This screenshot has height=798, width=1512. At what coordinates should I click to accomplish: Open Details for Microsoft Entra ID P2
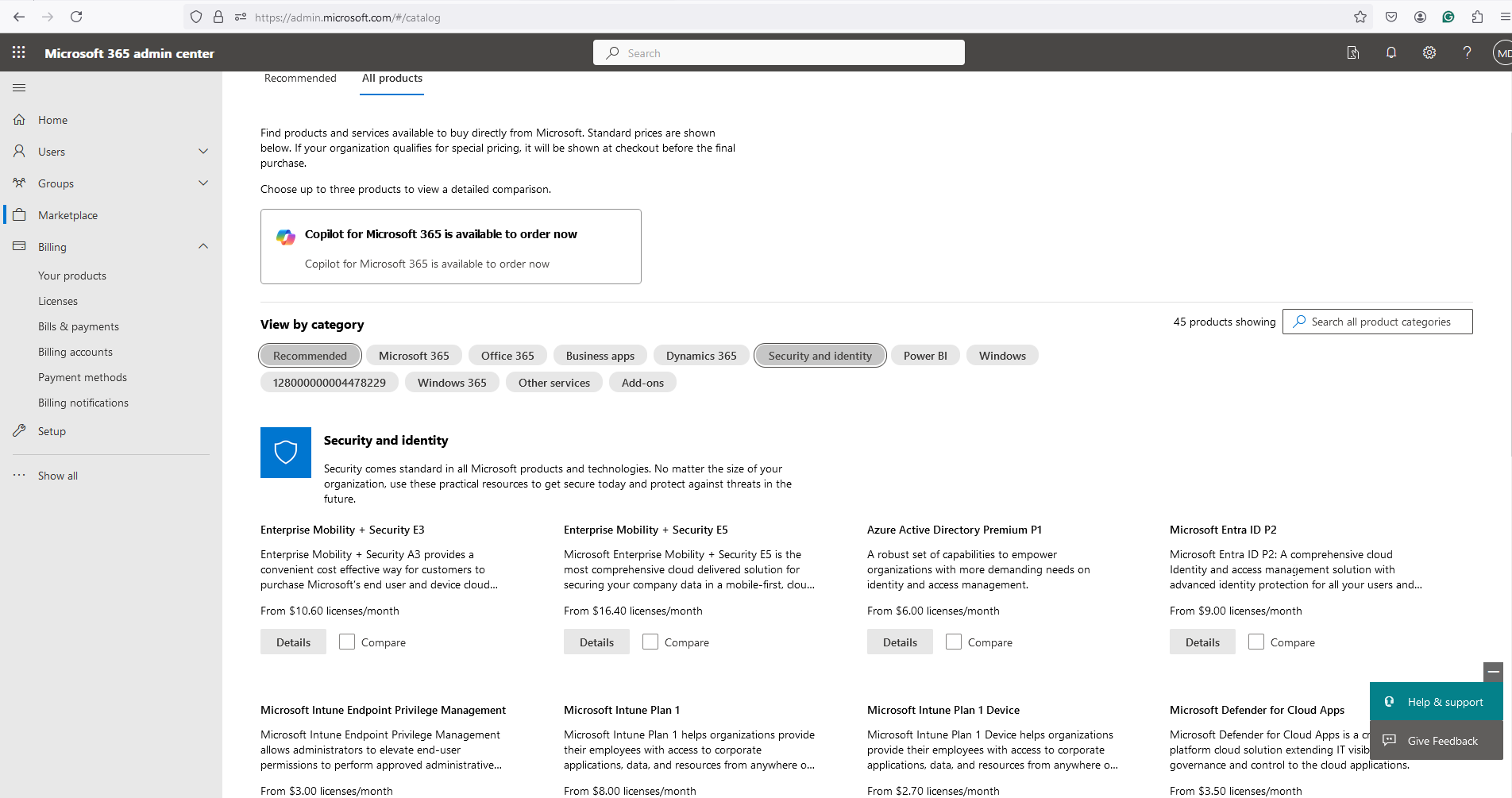coord(1202,642)
